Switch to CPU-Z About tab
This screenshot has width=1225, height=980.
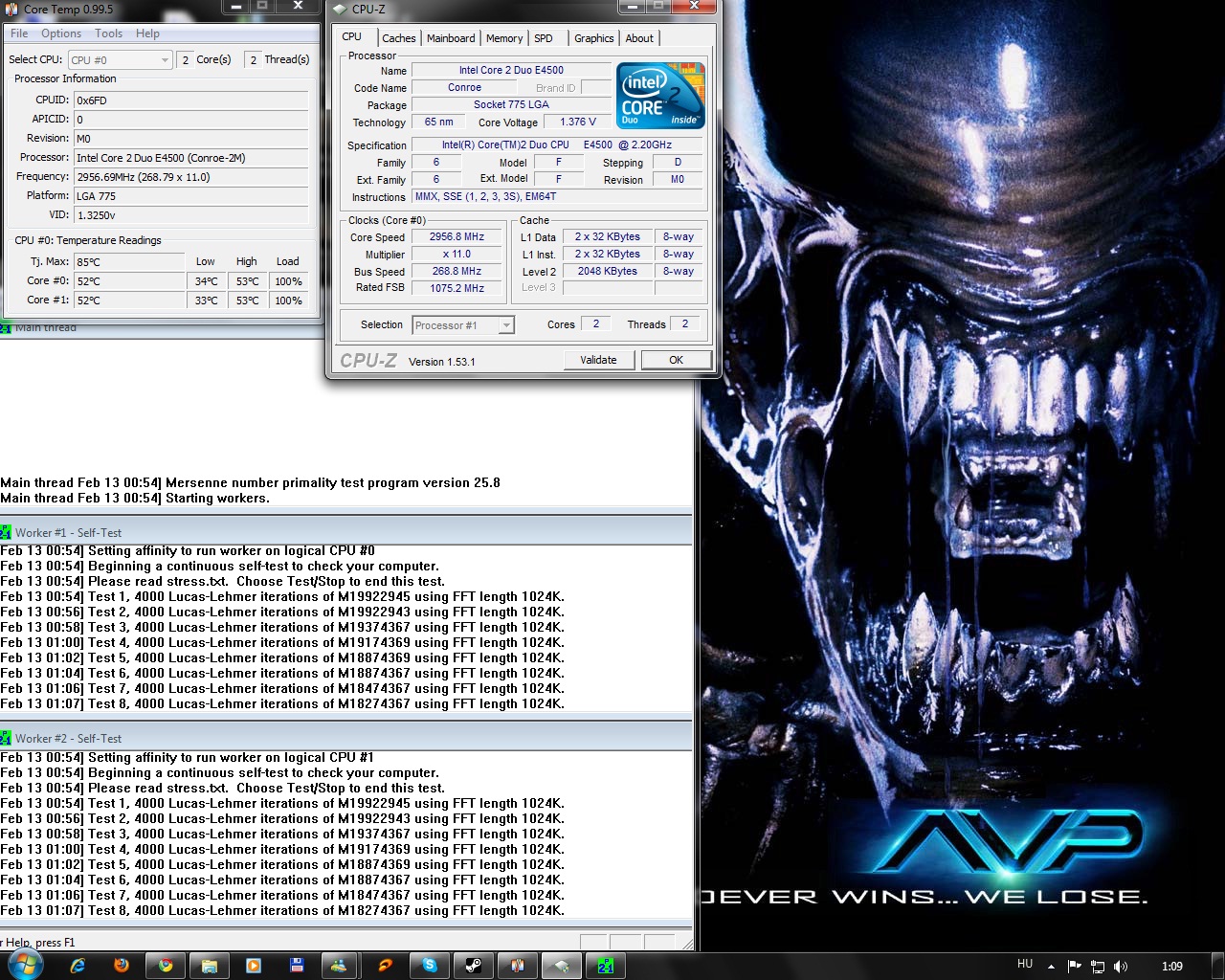[x=639, y=38]
